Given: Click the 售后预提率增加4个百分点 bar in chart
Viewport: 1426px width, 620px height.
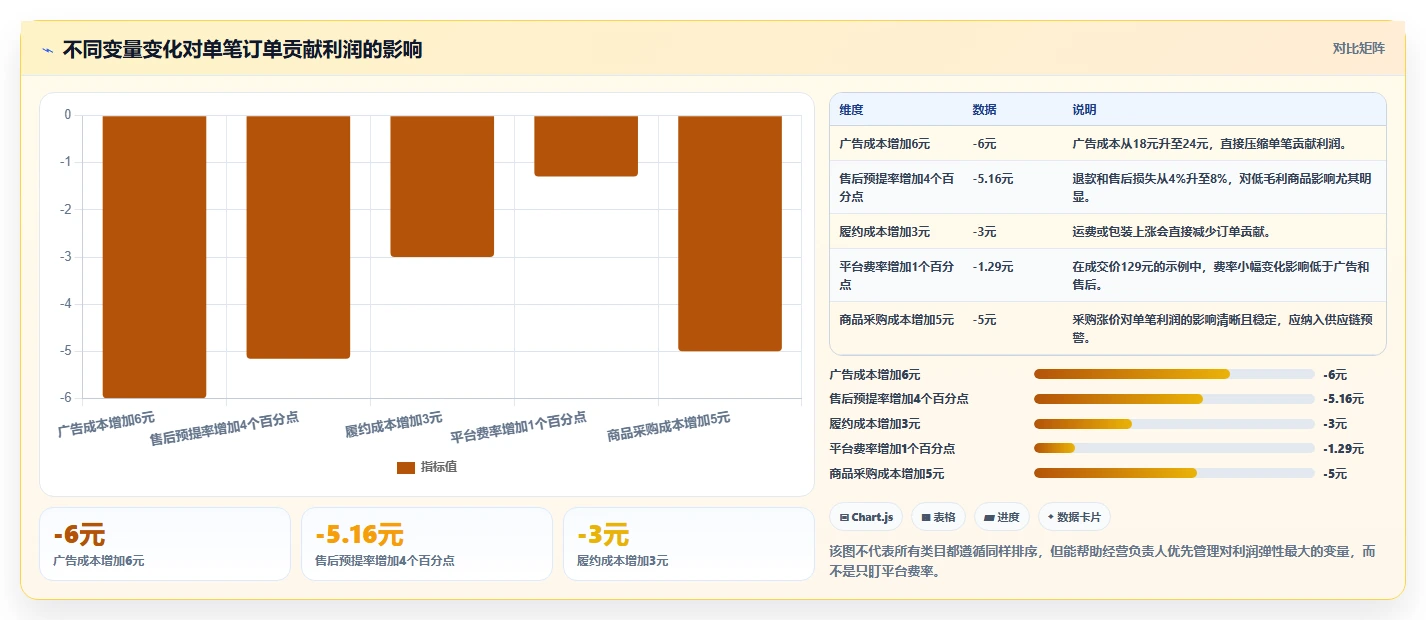Looking at the screenshot, I should (298, 237).
